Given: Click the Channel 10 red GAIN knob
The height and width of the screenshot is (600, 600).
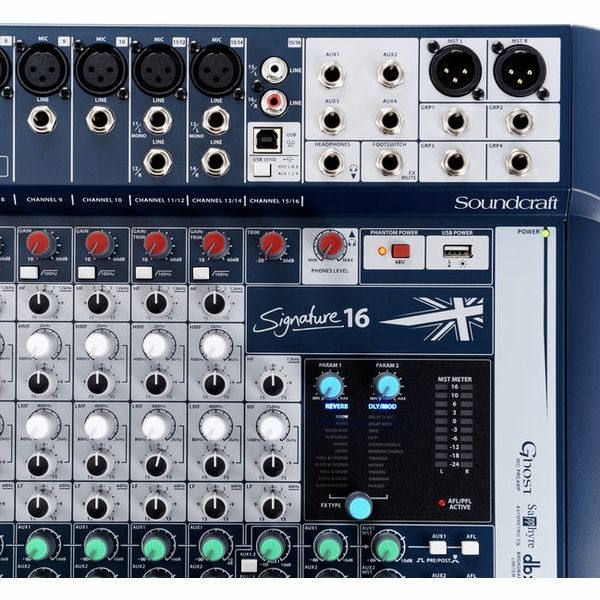Looking at the screenshot, I should tap(98, 243).
